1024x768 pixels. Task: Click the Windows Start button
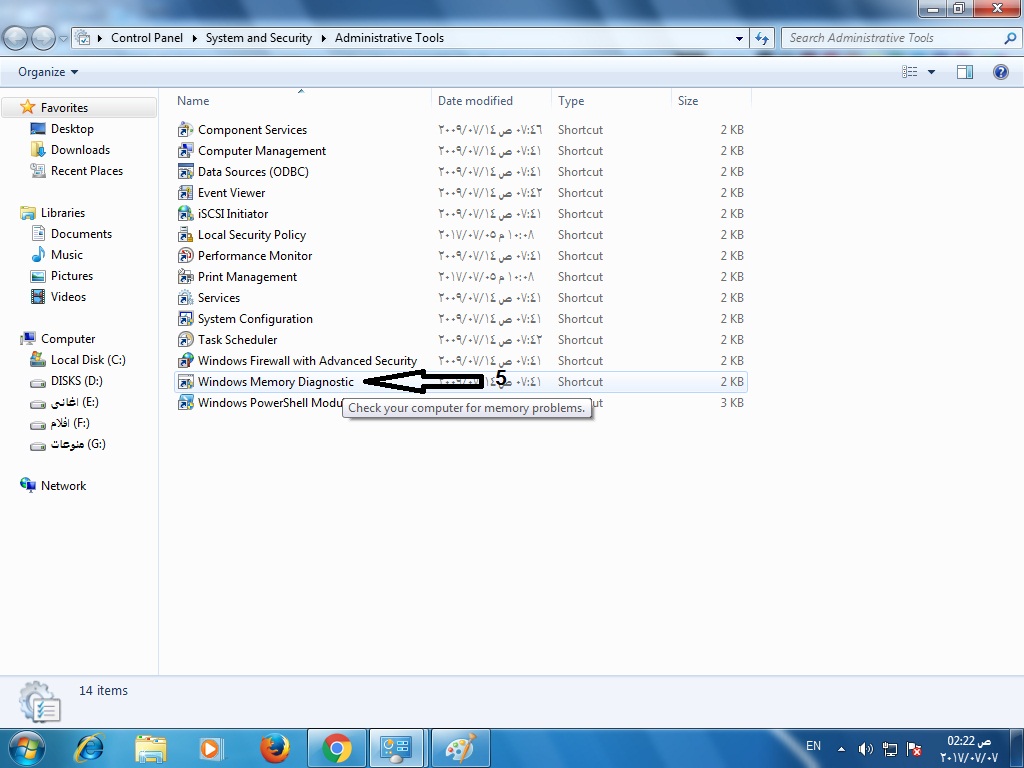tap(27, 748)
